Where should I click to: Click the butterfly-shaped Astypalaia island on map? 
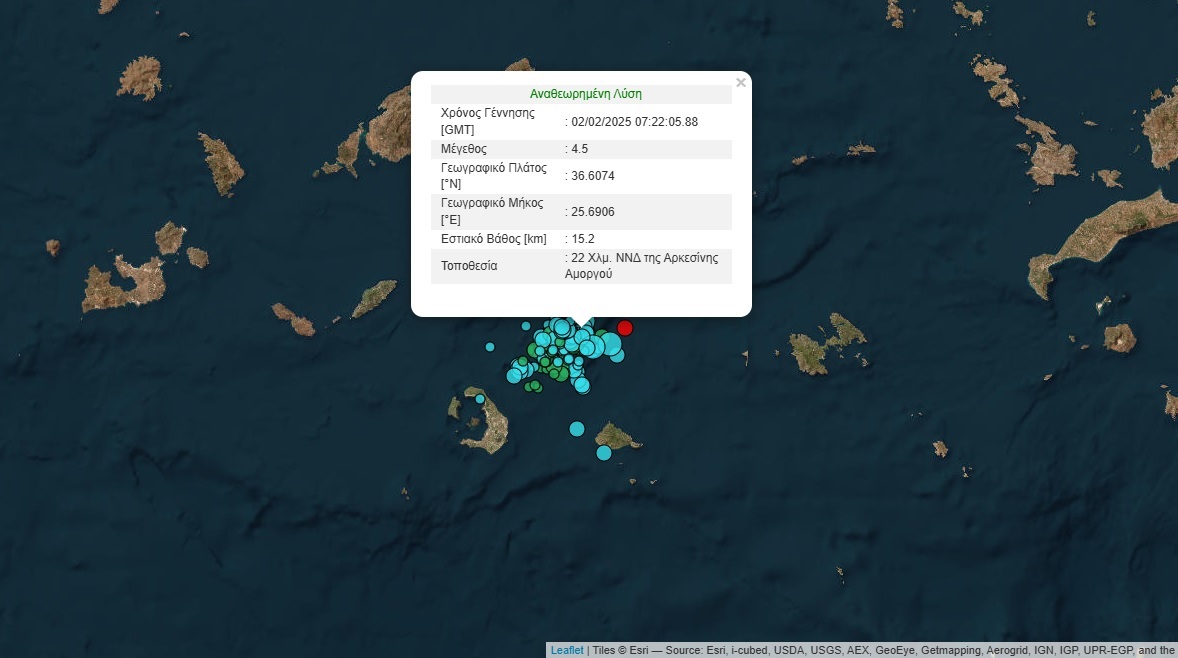(828, 345)
